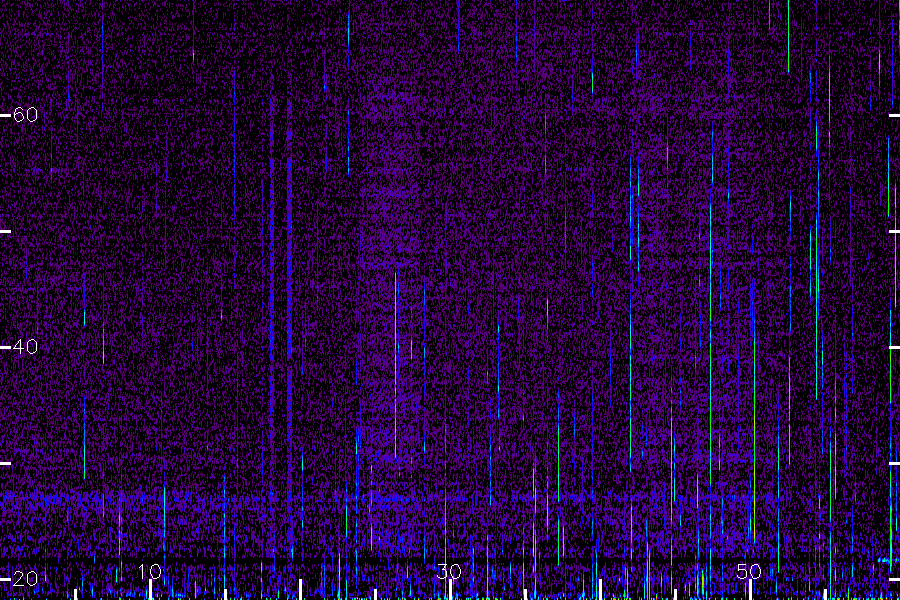Click the bottom tick mark below the 50 label
The height and width of the screenshot is (600, 900).
pyautogui.click(x=750, y=590)
